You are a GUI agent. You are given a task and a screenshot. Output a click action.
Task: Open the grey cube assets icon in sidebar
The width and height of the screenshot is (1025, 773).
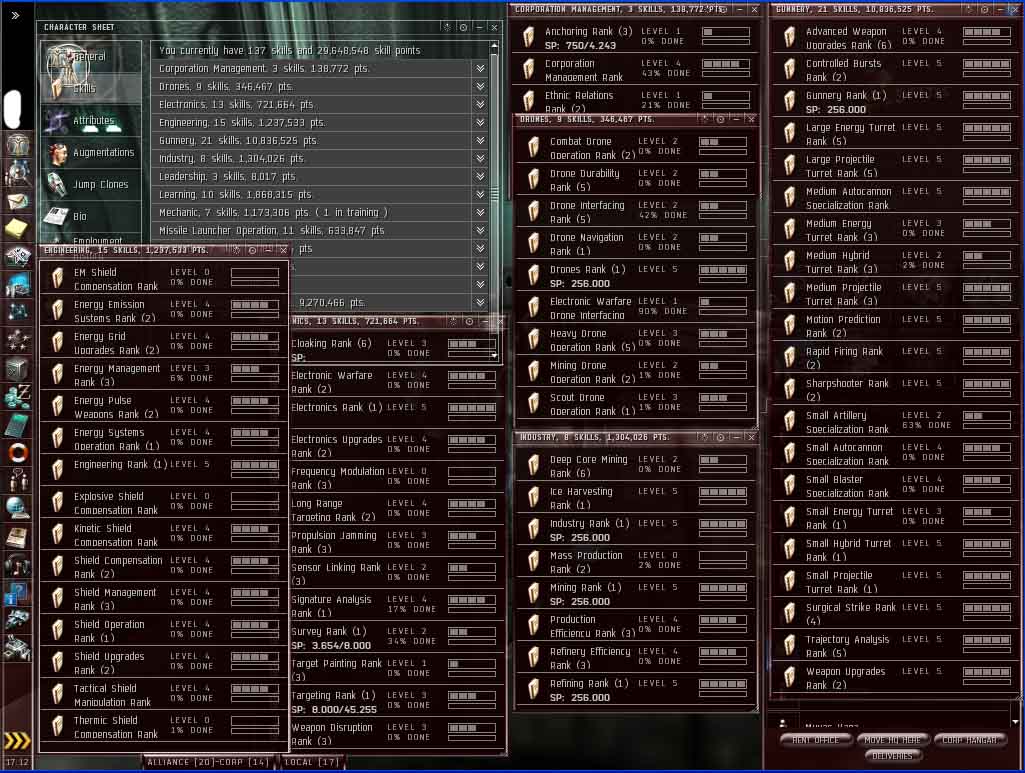click(x=16, y=369)
